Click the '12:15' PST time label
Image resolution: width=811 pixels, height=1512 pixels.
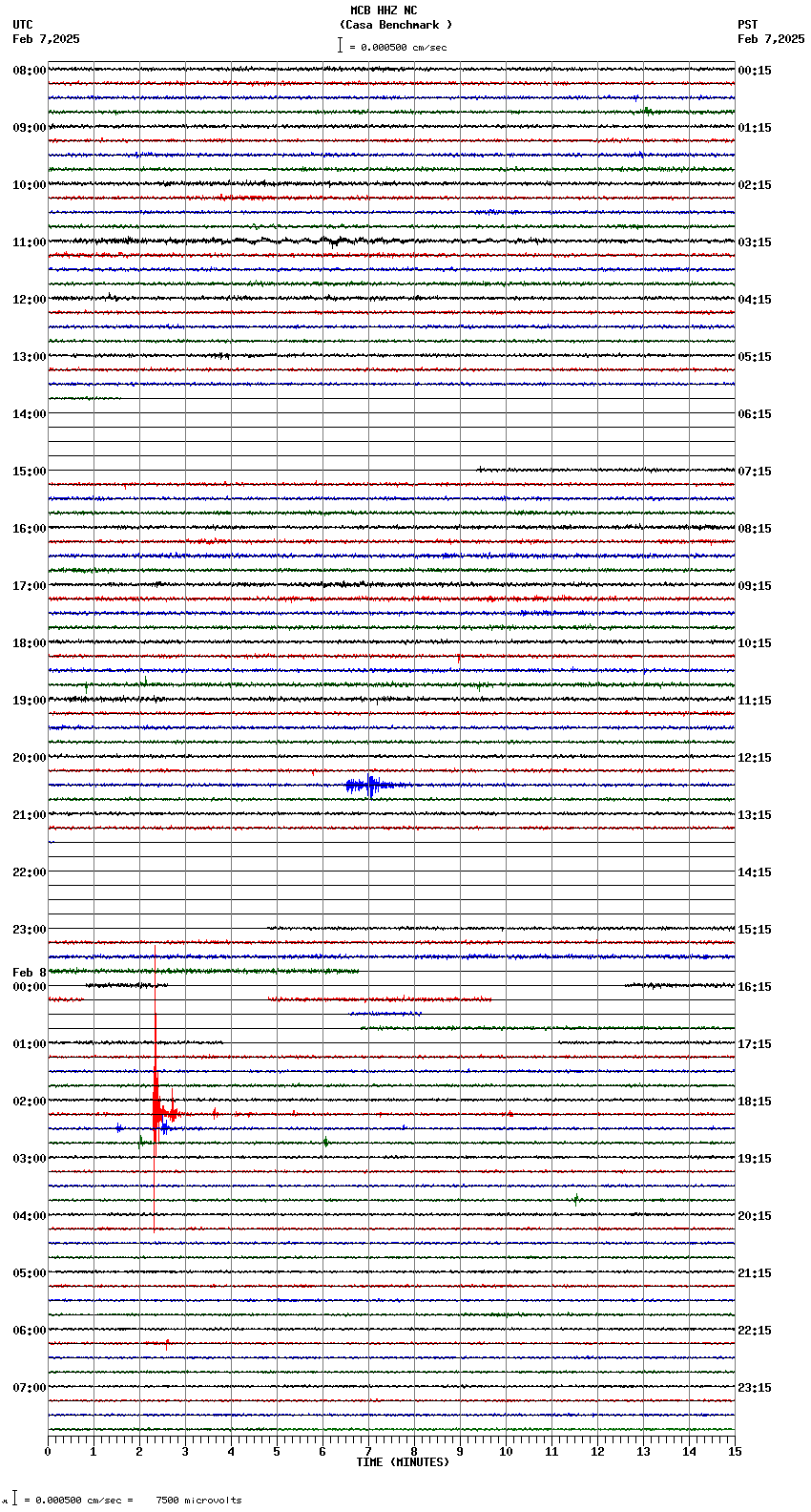pyautogui.click(x=755, y=758)
